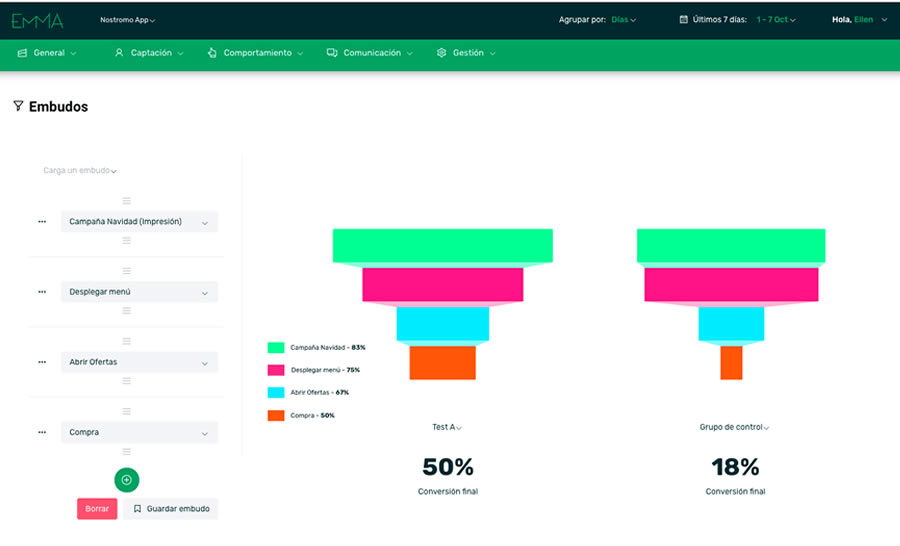Open the Carga un embudo dropdown
The image size is (900, 546).
tap(80, 171)
